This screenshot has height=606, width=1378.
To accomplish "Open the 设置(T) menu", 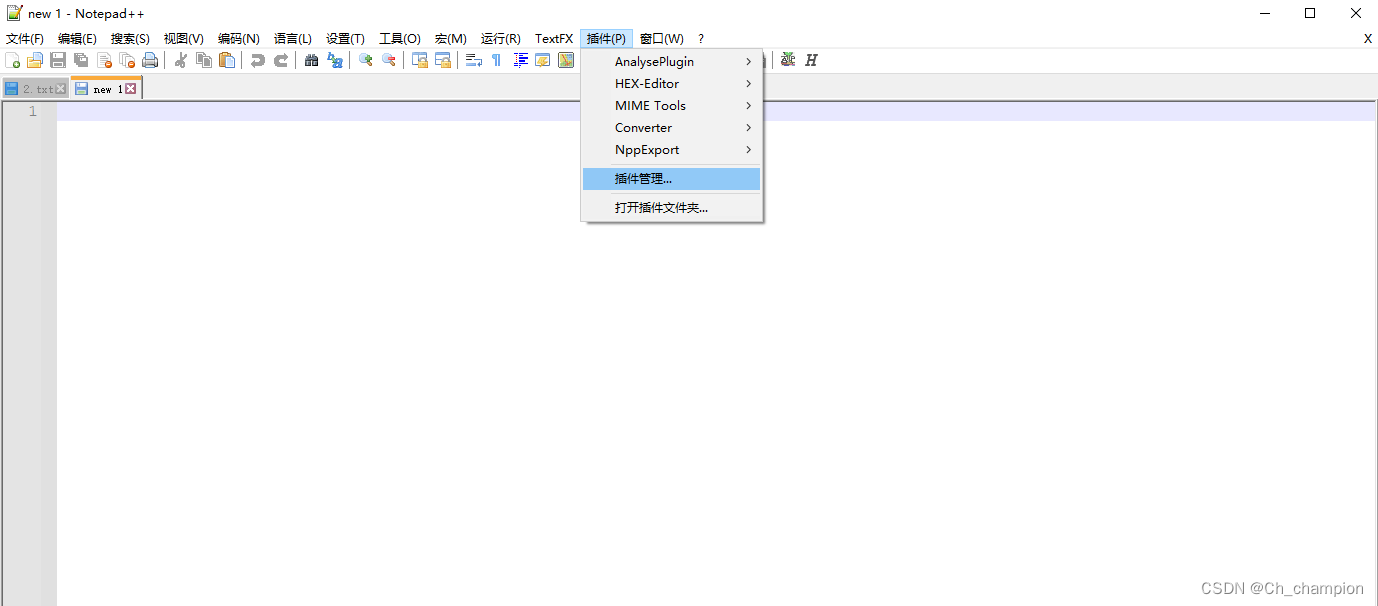I will [x=345, y=38].
